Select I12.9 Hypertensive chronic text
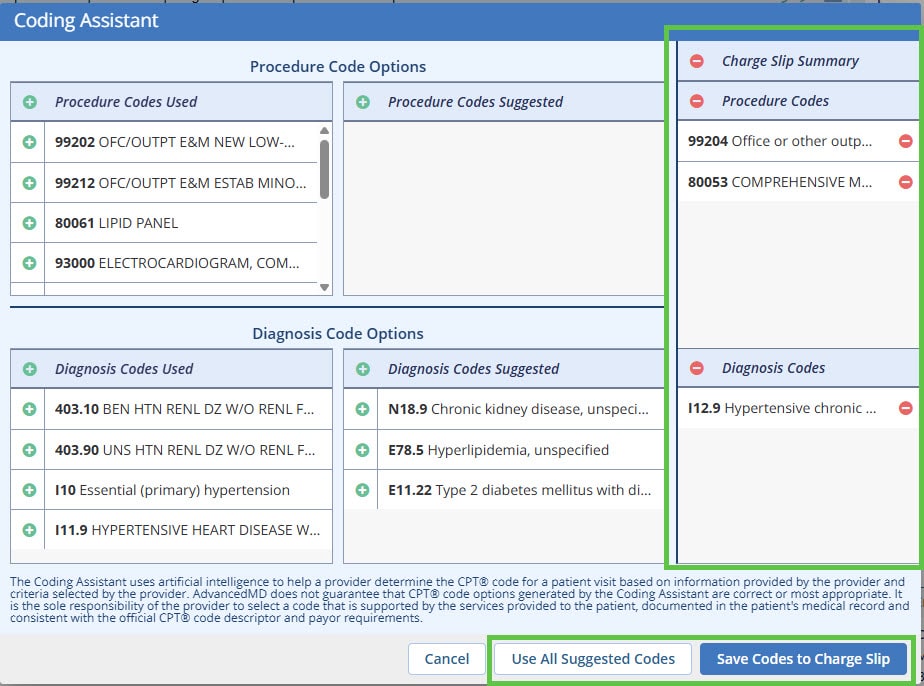Image resolution: width=924 pixels, height=686 pixels. tap(782, 408)
